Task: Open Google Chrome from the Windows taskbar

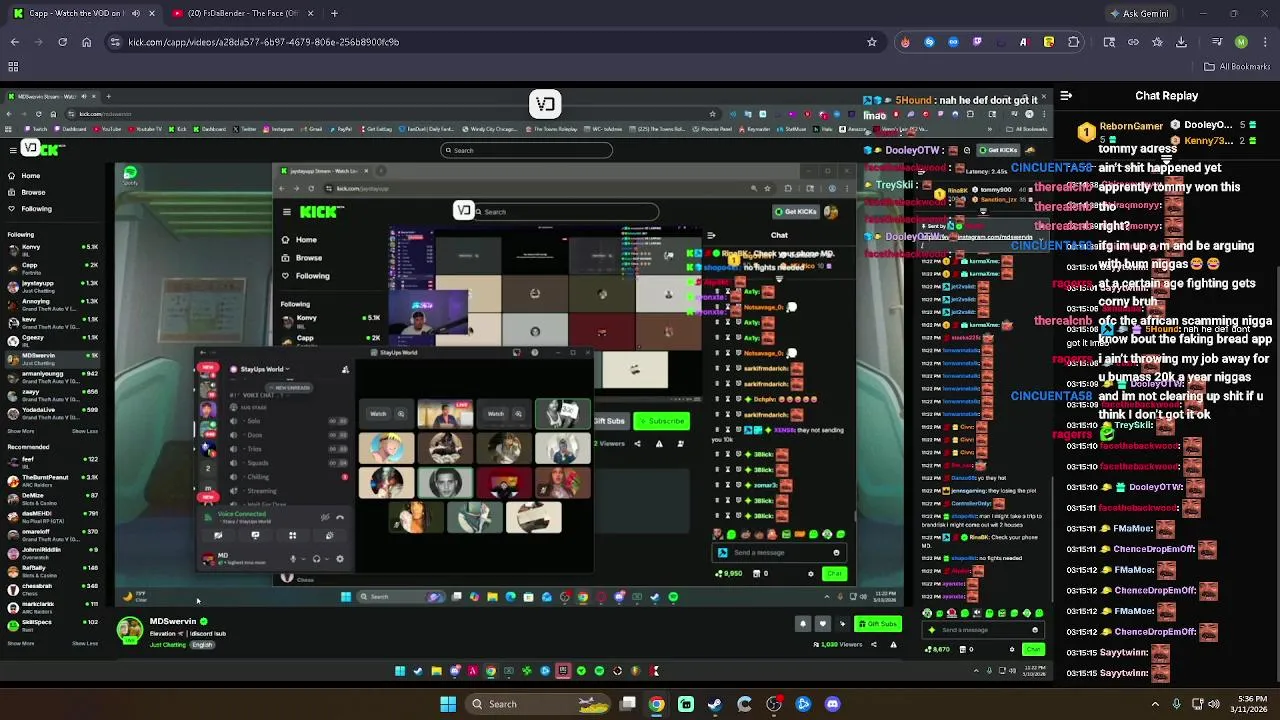Action: (656, 704)
